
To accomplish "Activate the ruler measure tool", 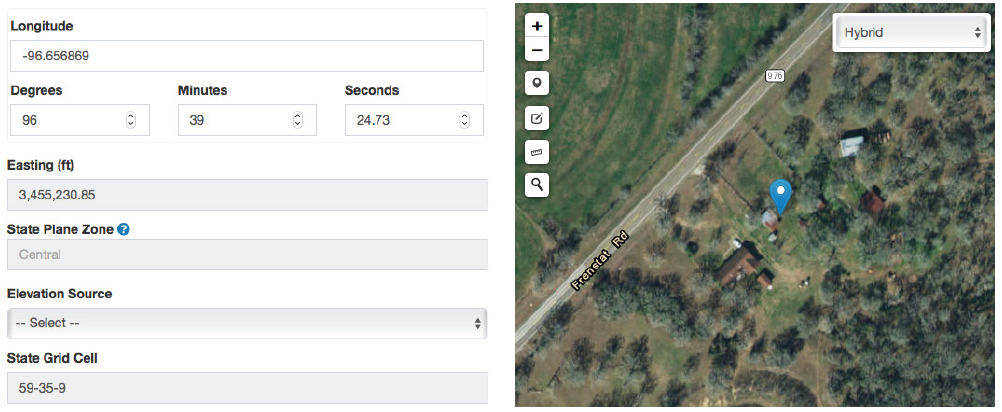I will (x=537, y=153).
